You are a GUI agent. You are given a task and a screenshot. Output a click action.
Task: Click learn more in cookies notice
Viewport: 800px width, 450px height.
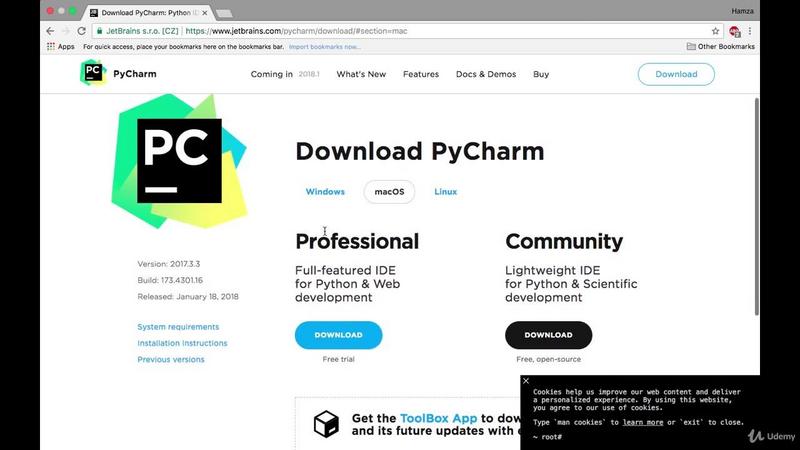tap(643, 422)
